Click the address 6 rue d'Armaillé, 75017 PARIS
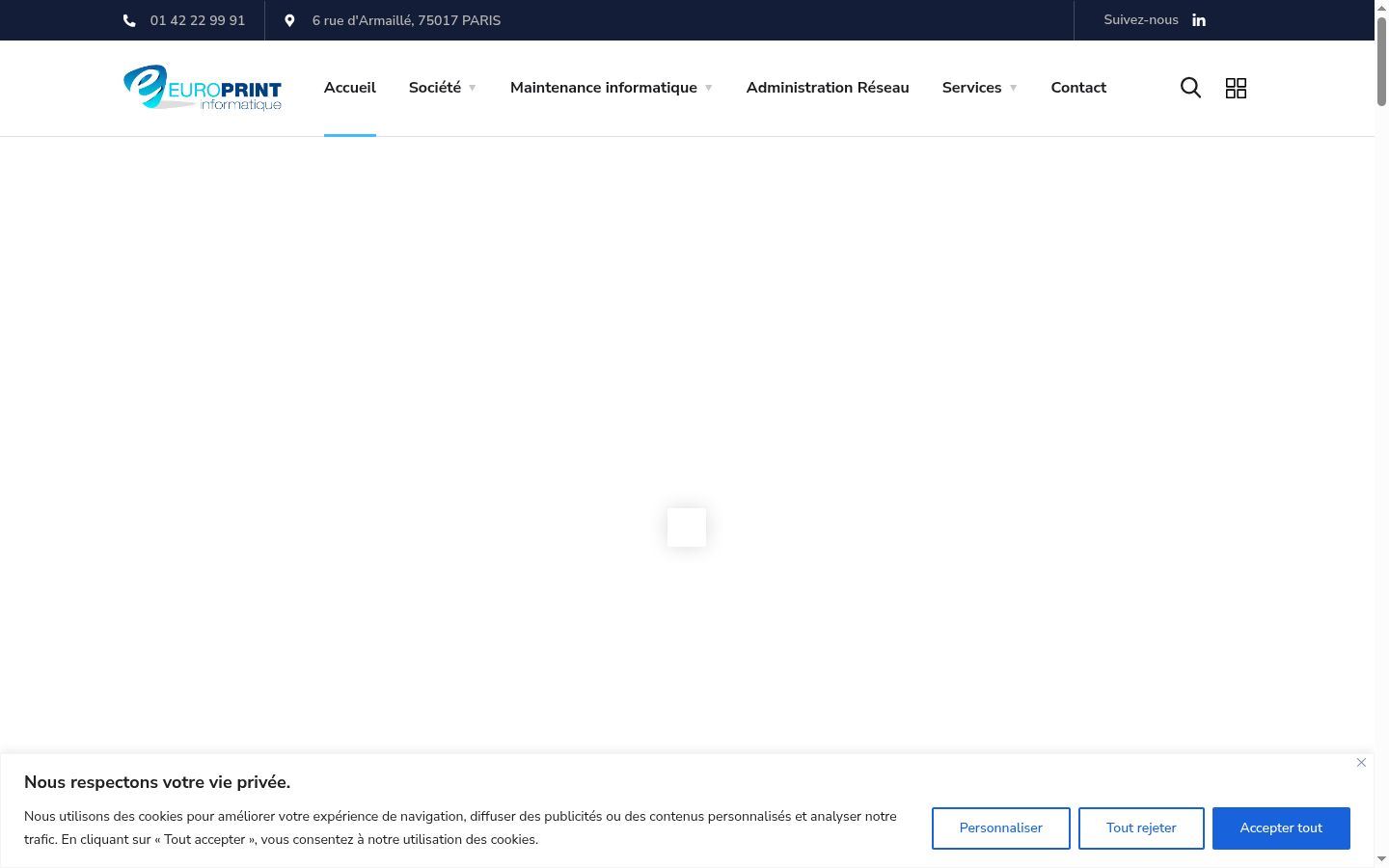1389x868 pixels. pos(406,20)
